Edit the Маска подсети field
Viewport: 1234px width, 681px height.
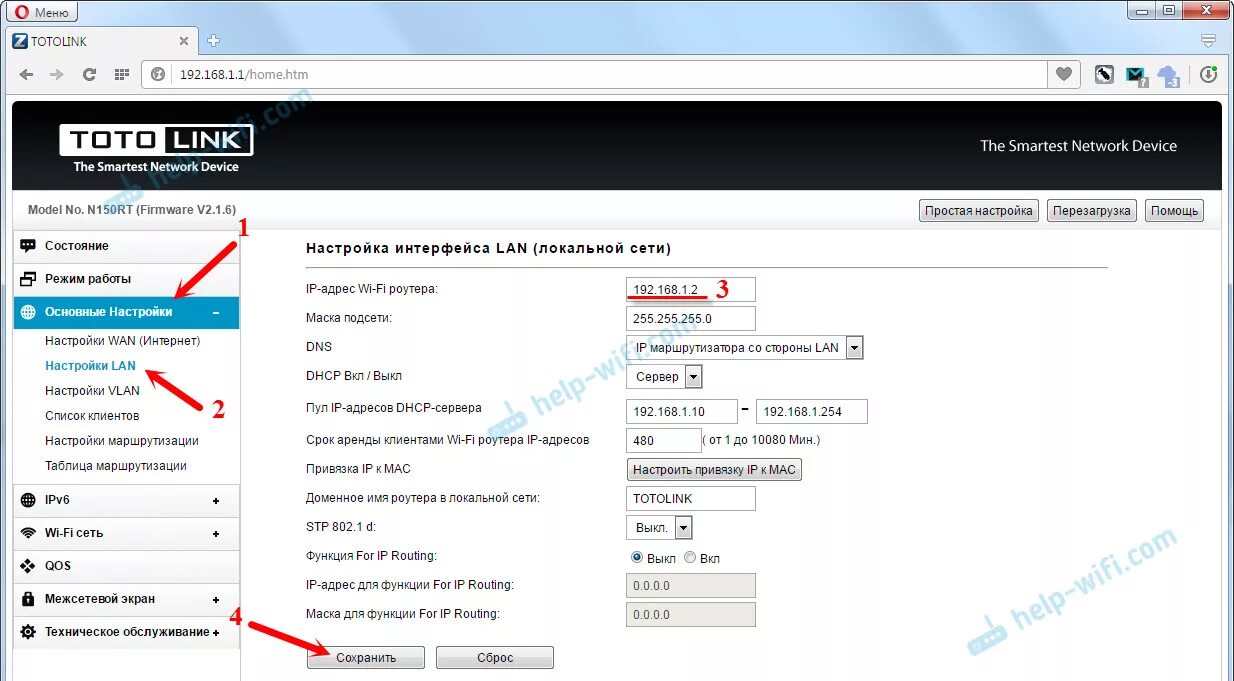691,319
